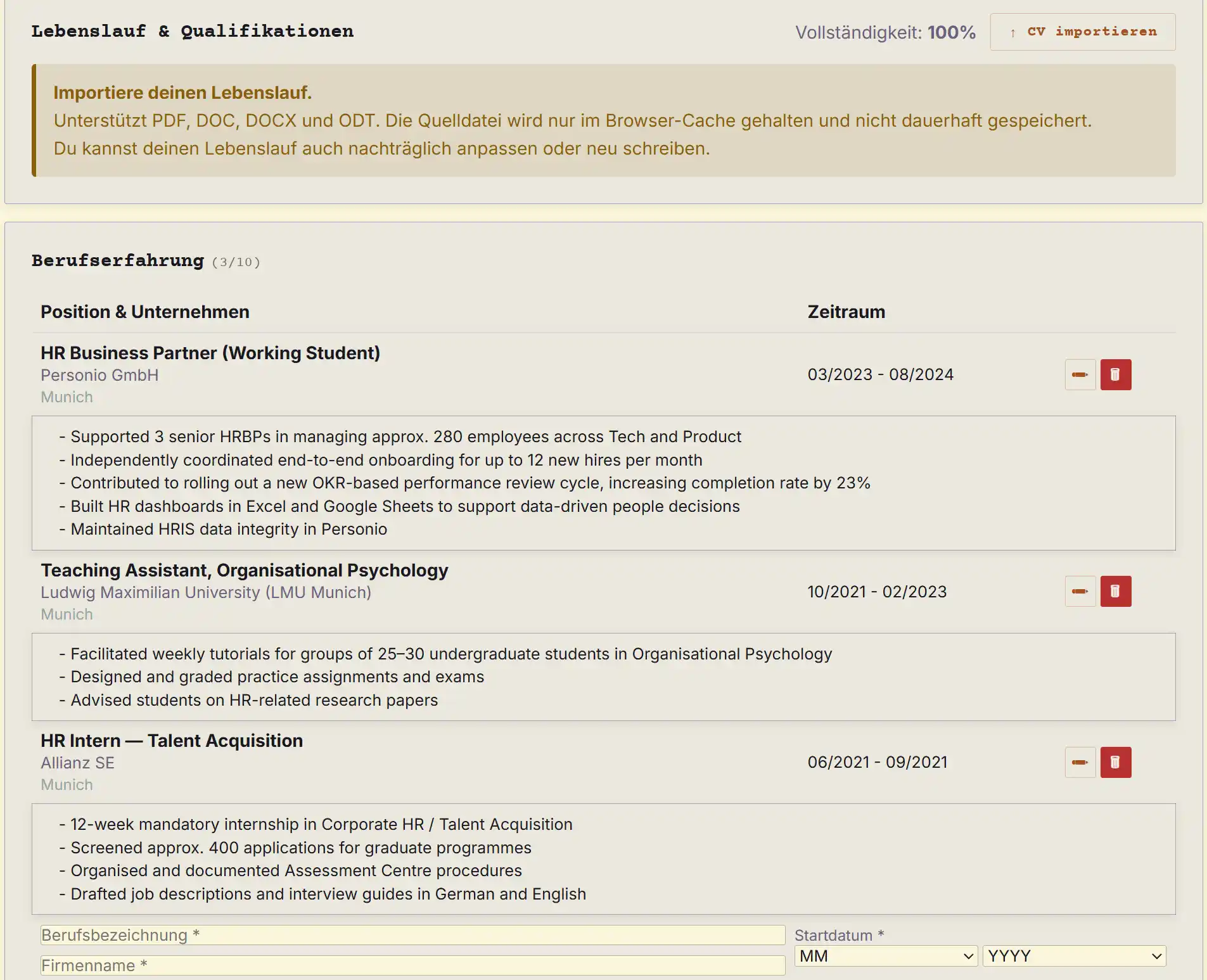
Task: Click the Startdatum * label
Action: [x=839, y=935]
